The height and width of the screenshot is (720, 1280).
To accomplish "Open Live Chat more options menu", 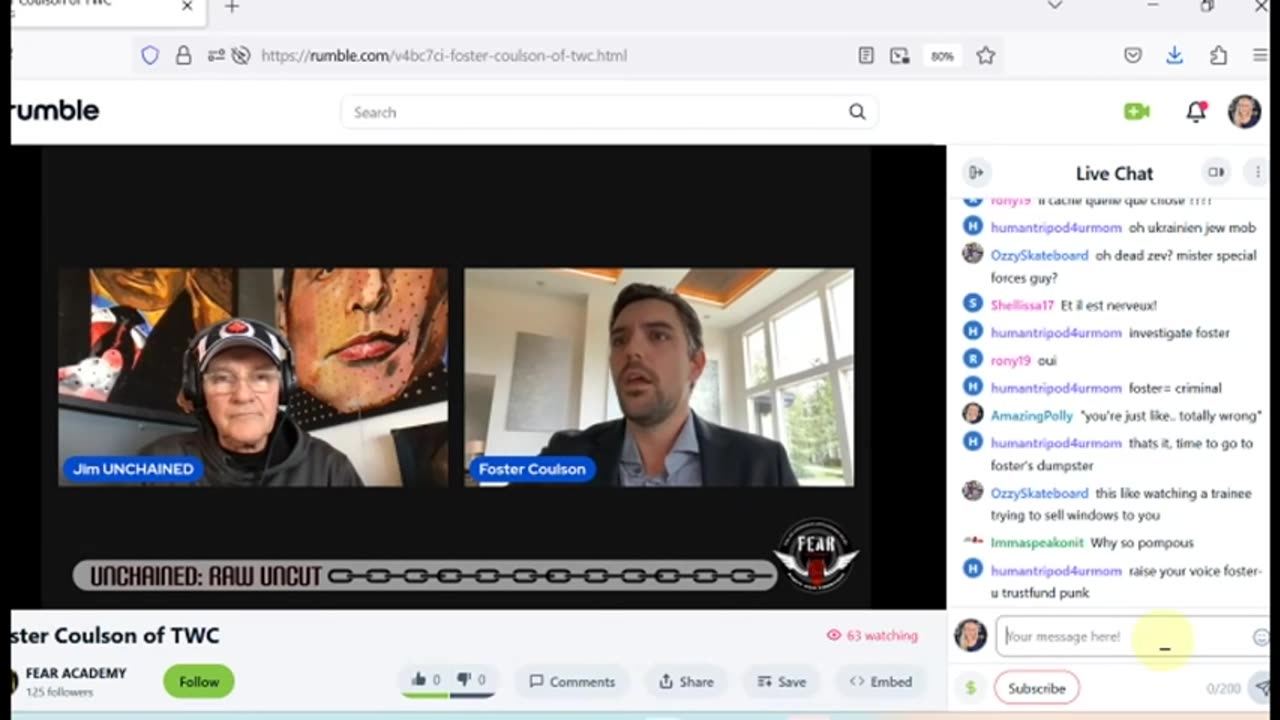I will [1257, 172].
